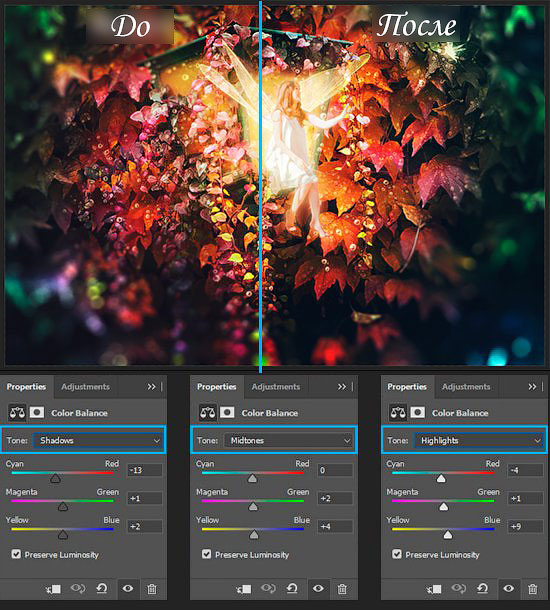Click Magenta-Green value field showing +2
Viewport: 550px width, 610px height.
tap(335, 498)
